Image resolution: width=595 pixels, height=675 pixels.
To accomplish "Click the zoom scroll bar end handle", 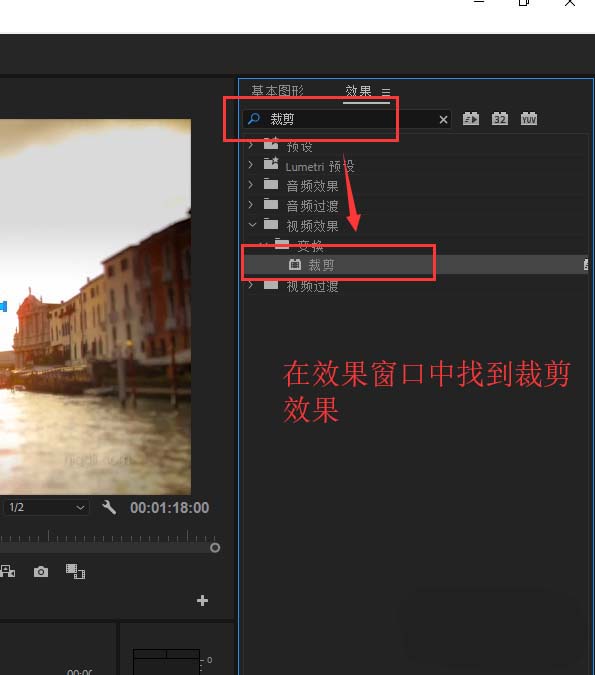I will pos(215,548).
